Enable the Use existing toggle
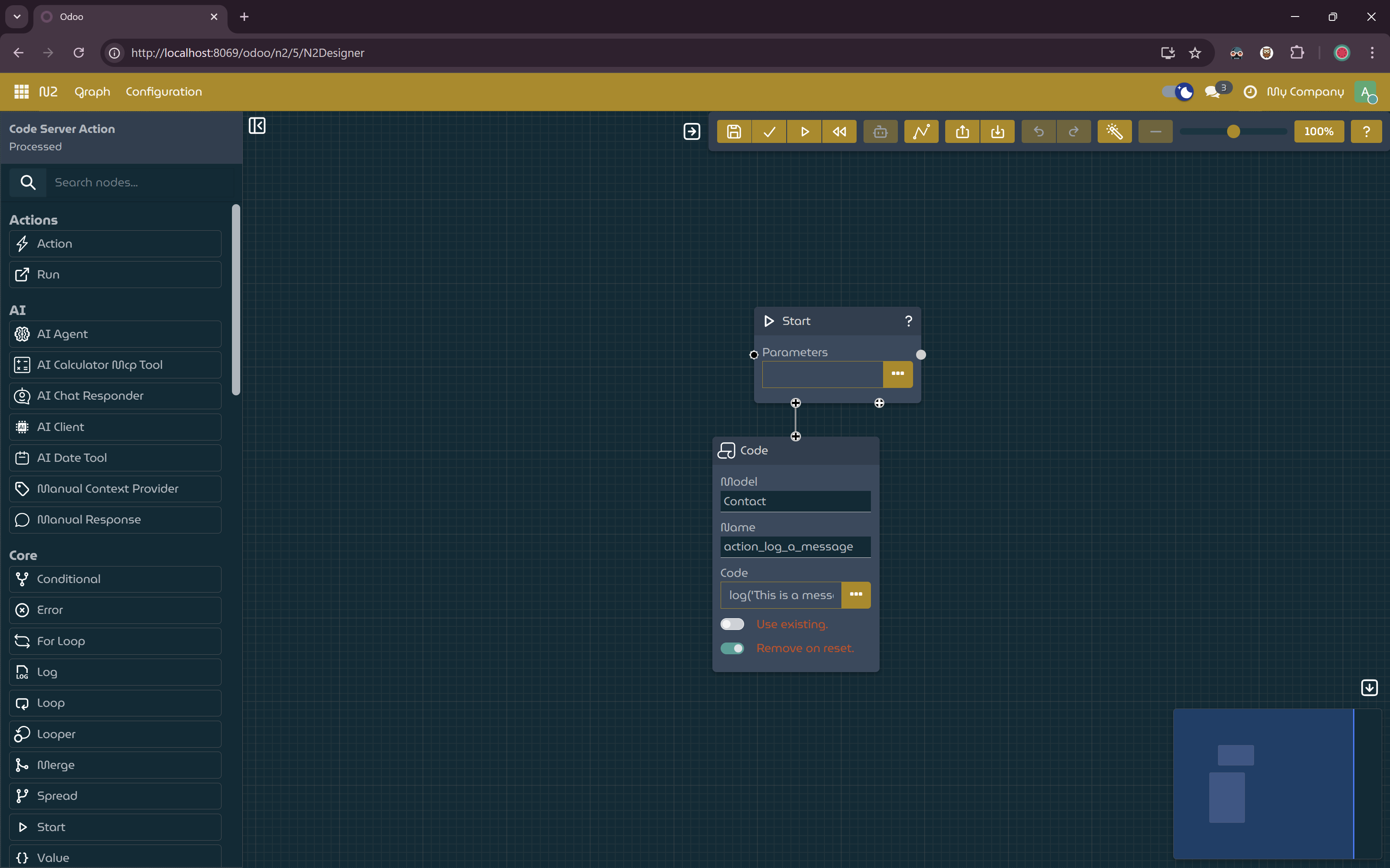 (x=732, y=624)
